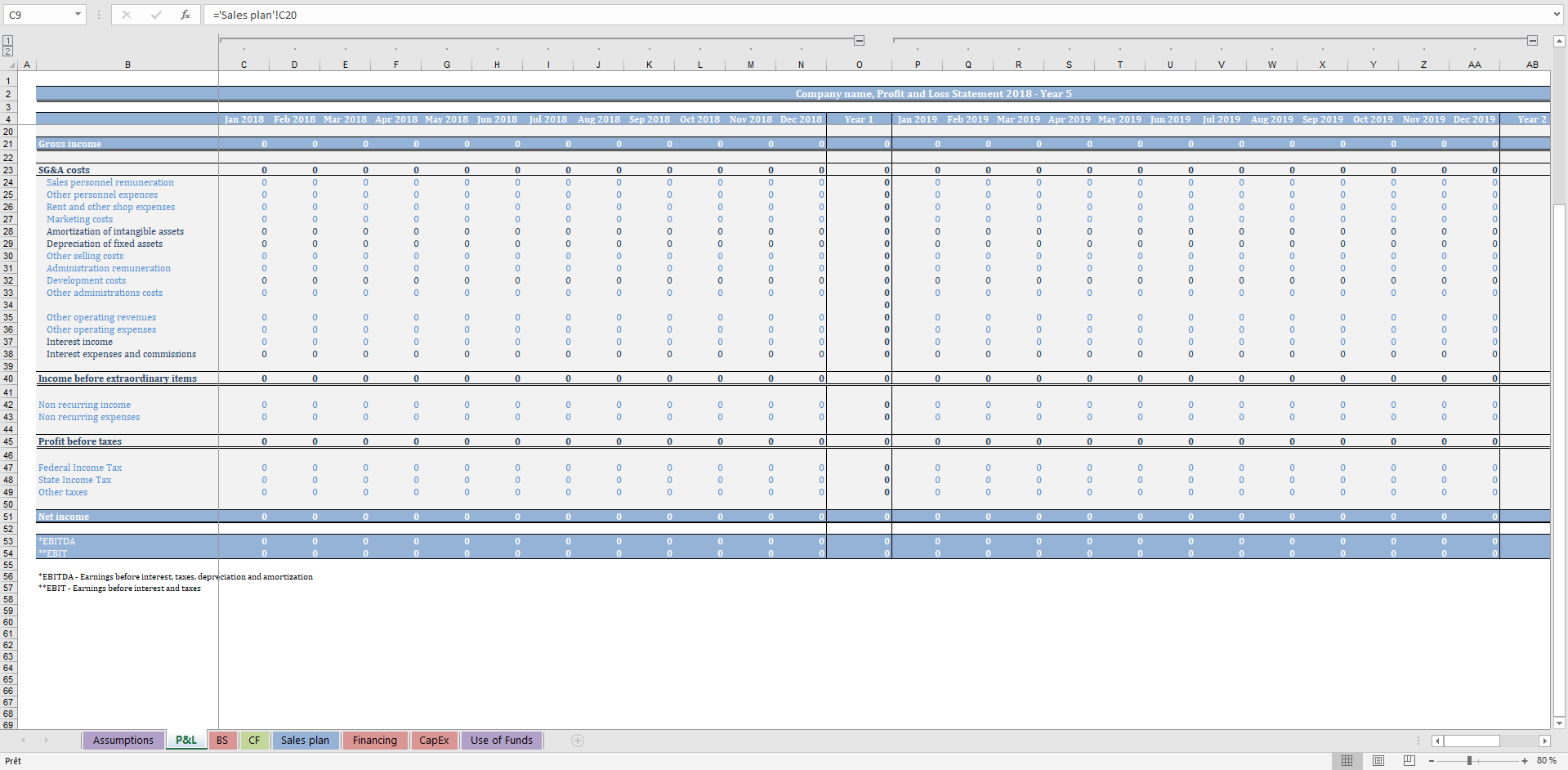Click Income before extraordinary items cell
Image resolution: width=1568 pixels, height=770 pixels.
127,378
